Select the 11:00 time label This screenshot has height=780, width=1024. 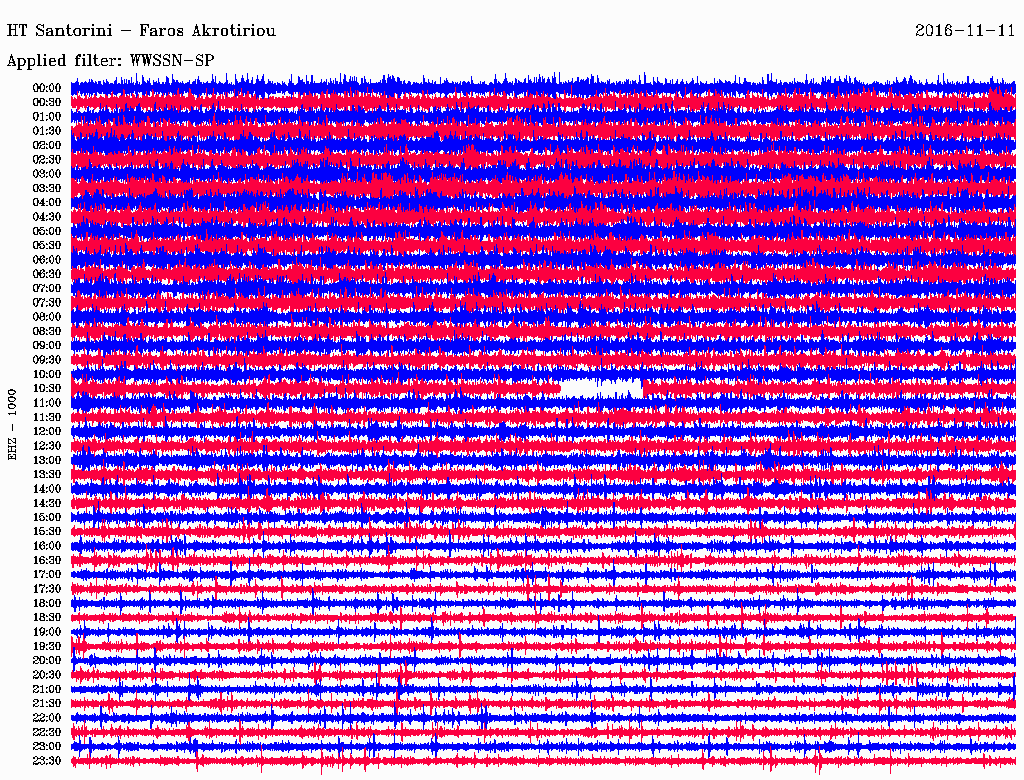[x=47, y=402]
